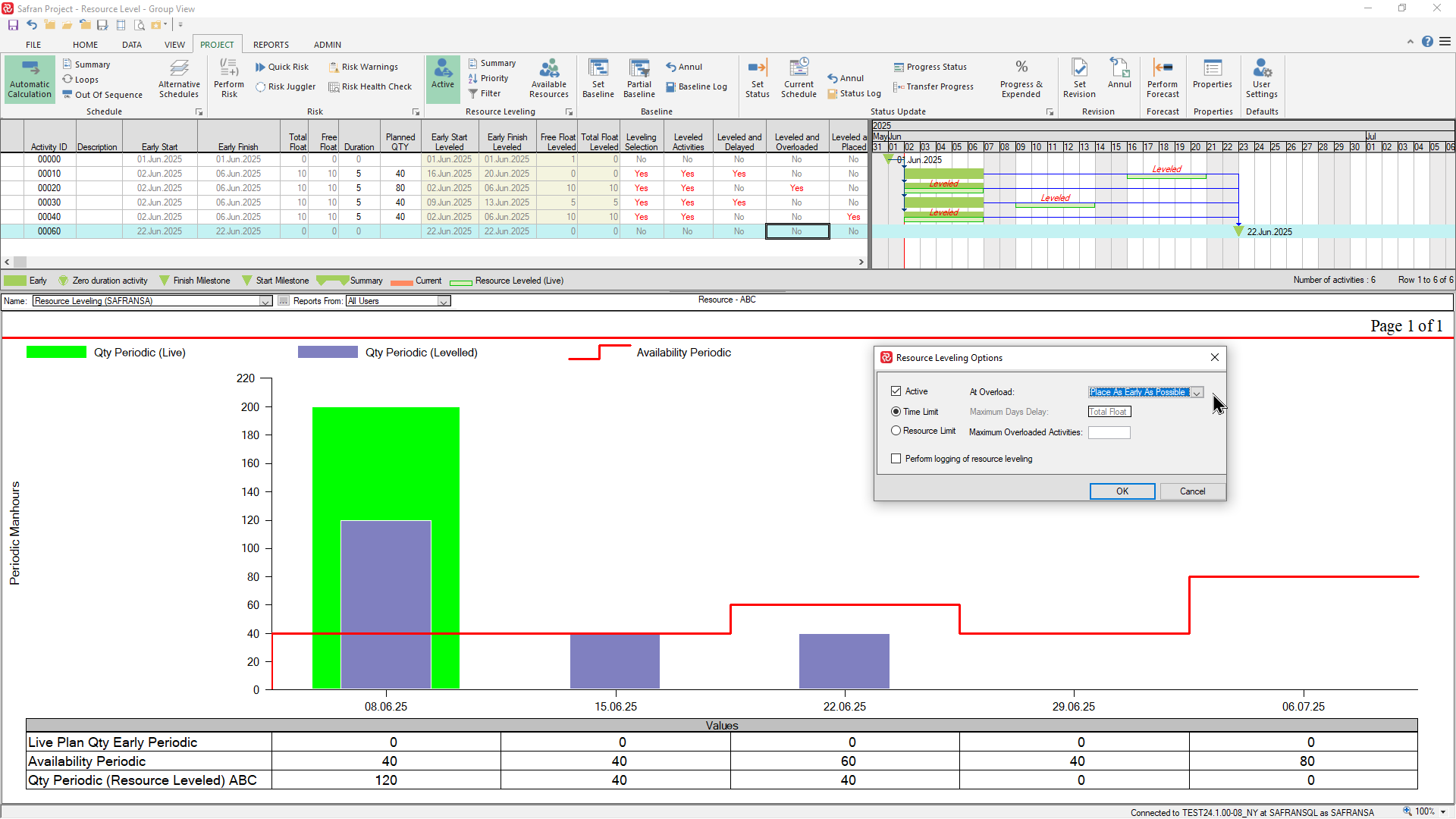Open Risk Juggler
The image size is (1456, 819).
pyautogui.click(x=286, y=86)
